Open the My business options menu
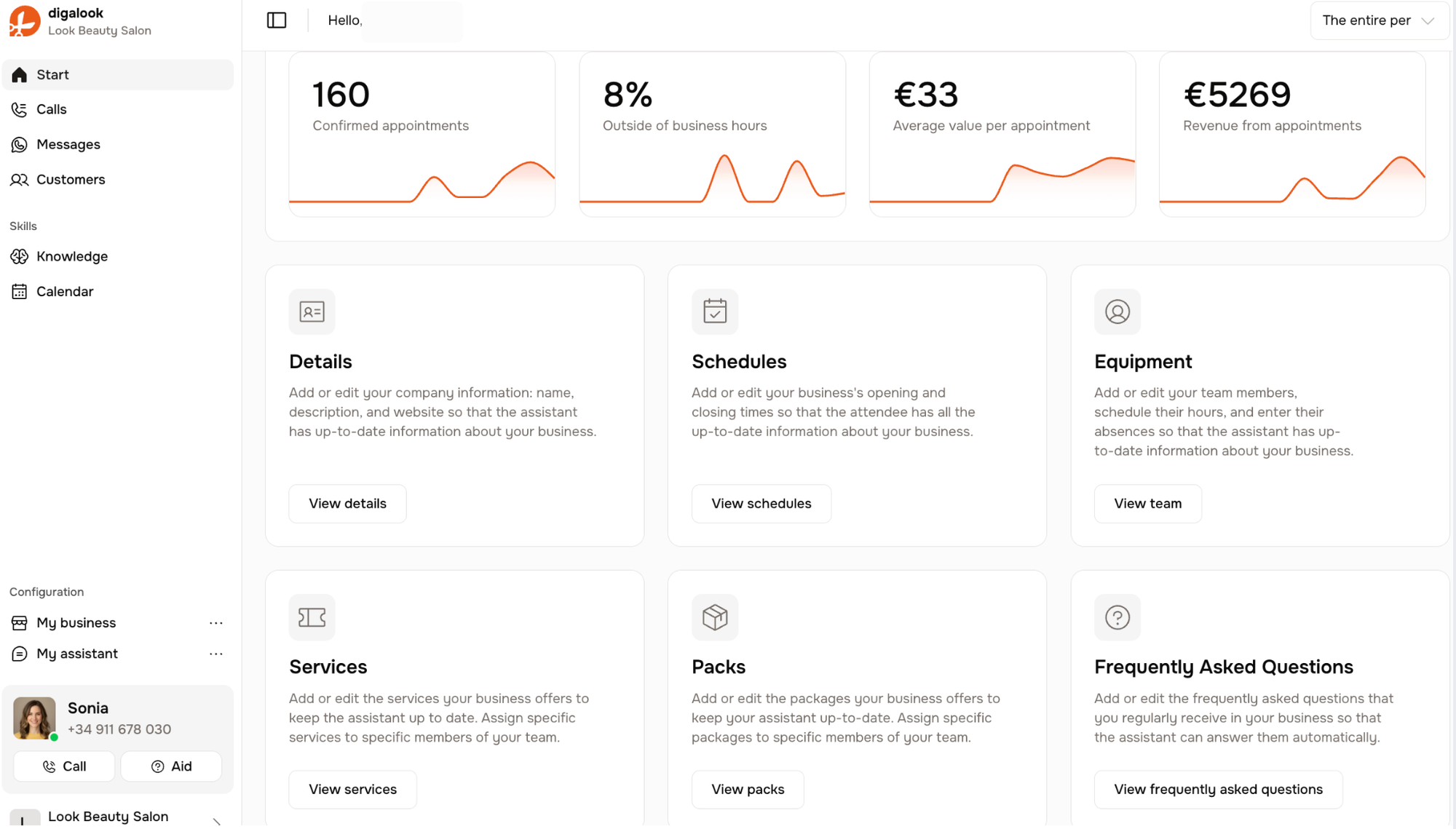The image size is (1456, 829). click(216, 623)
